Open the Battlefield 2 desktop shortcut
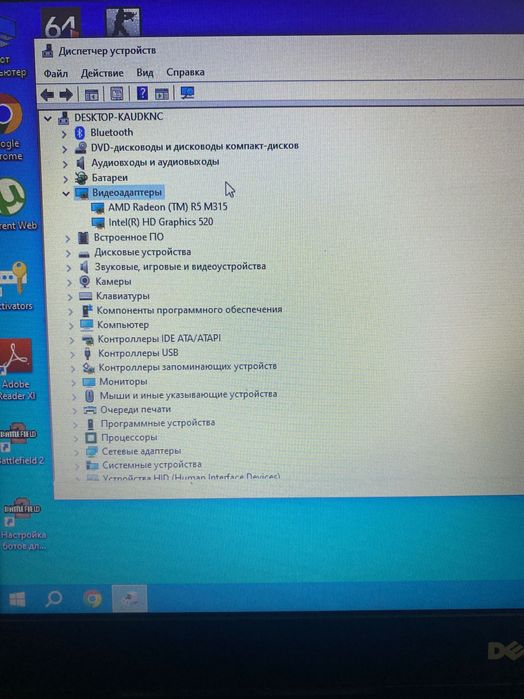Viewport: 524px width, 699px height. point(20,444)
